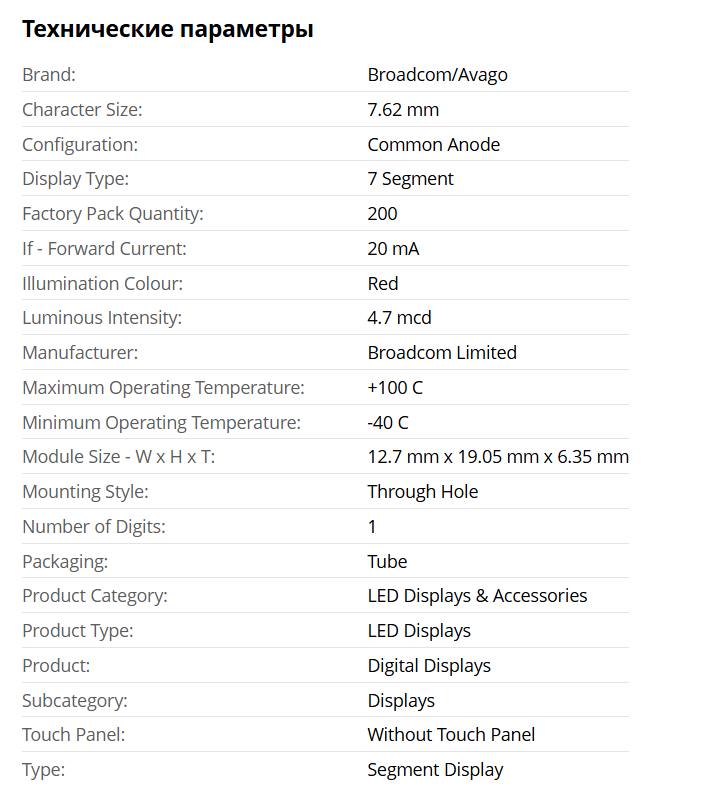Click the Packaging Tube value
The width and height of the screenshot is (719, 785).
[387, 562]
